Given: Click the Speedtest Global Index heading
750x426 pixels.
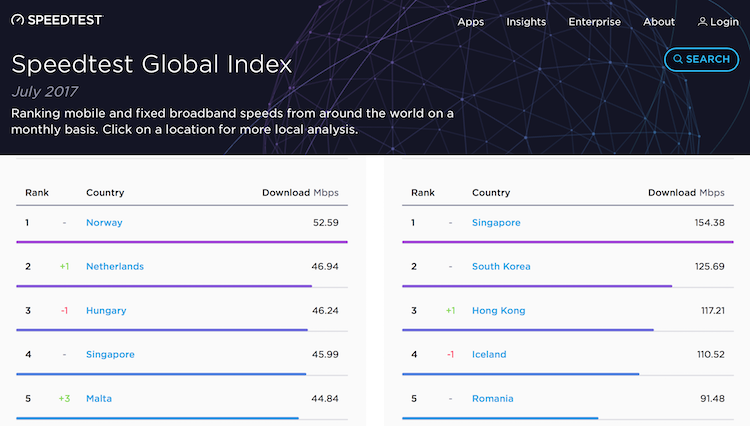Looking at the screenshot, I should click(151, 65).
